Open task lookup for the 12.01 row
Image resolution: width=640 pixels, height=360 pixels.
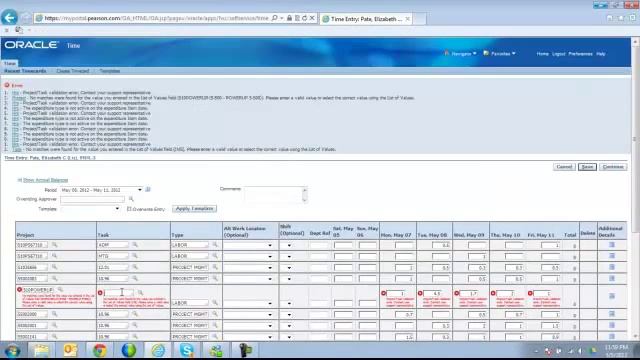click(x=135, y=267)
